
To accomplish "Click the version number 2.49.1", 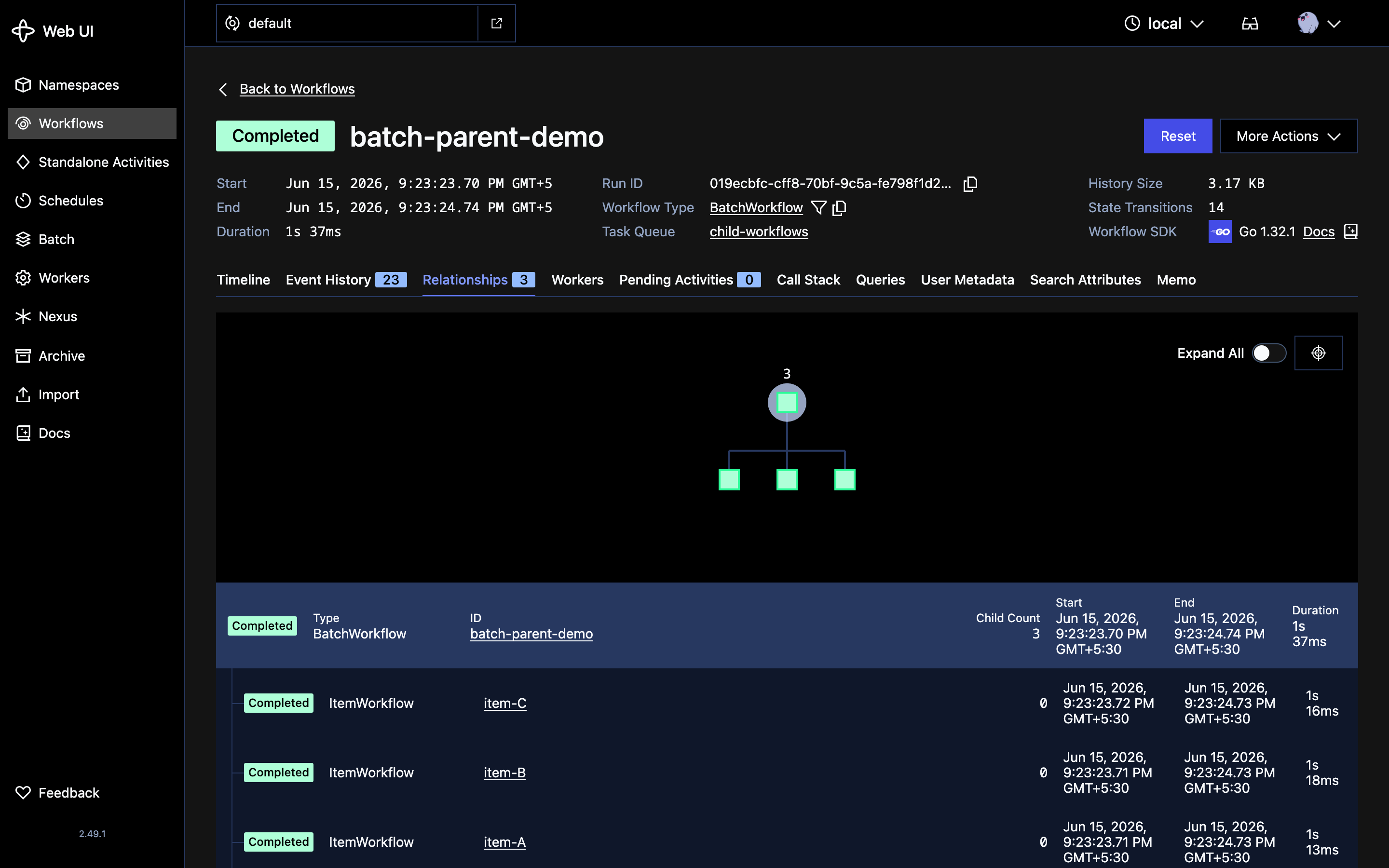I will tap(92, 834).
